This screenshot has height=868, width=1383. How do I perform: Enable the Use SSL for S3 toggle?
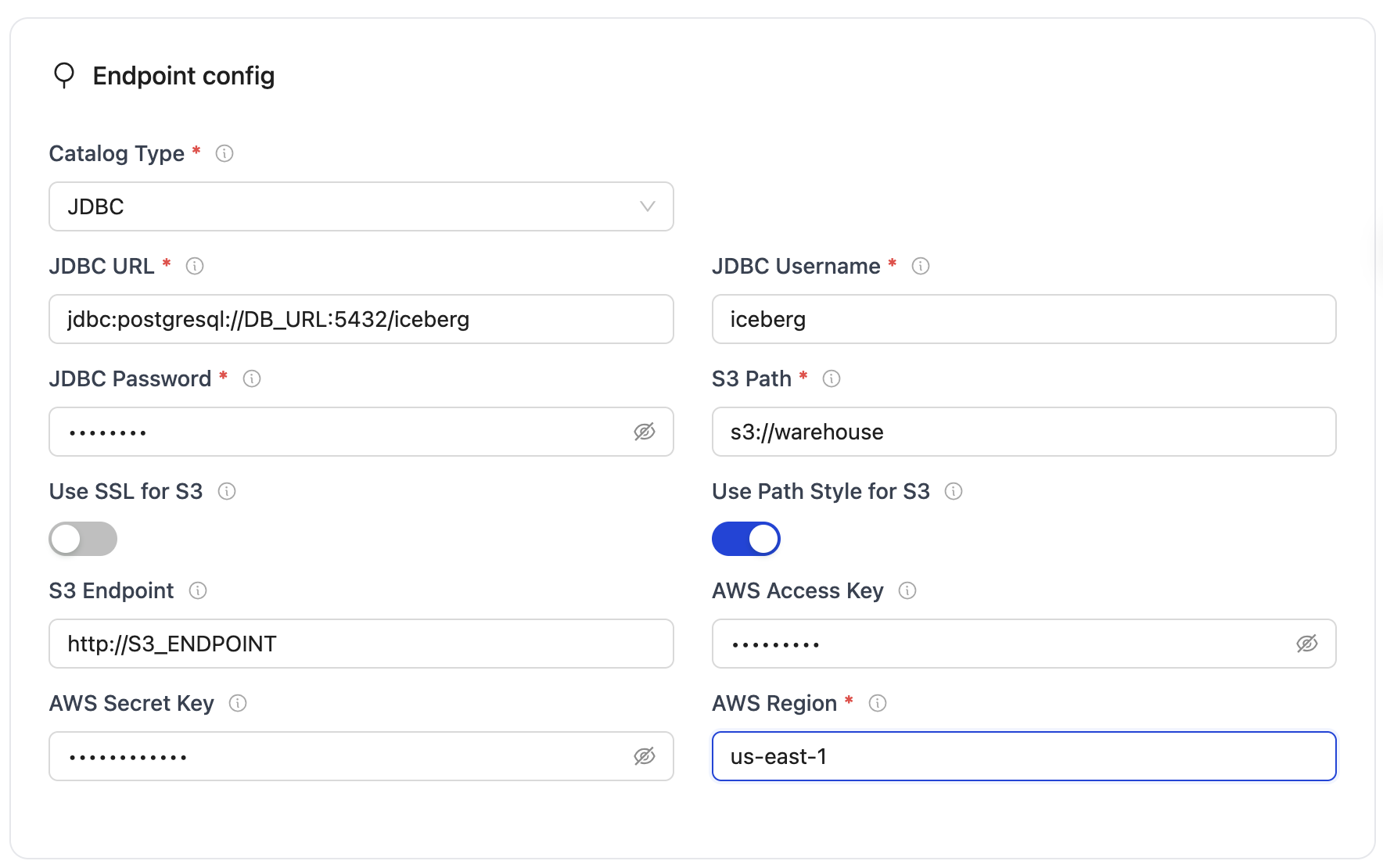click(83, 538)
